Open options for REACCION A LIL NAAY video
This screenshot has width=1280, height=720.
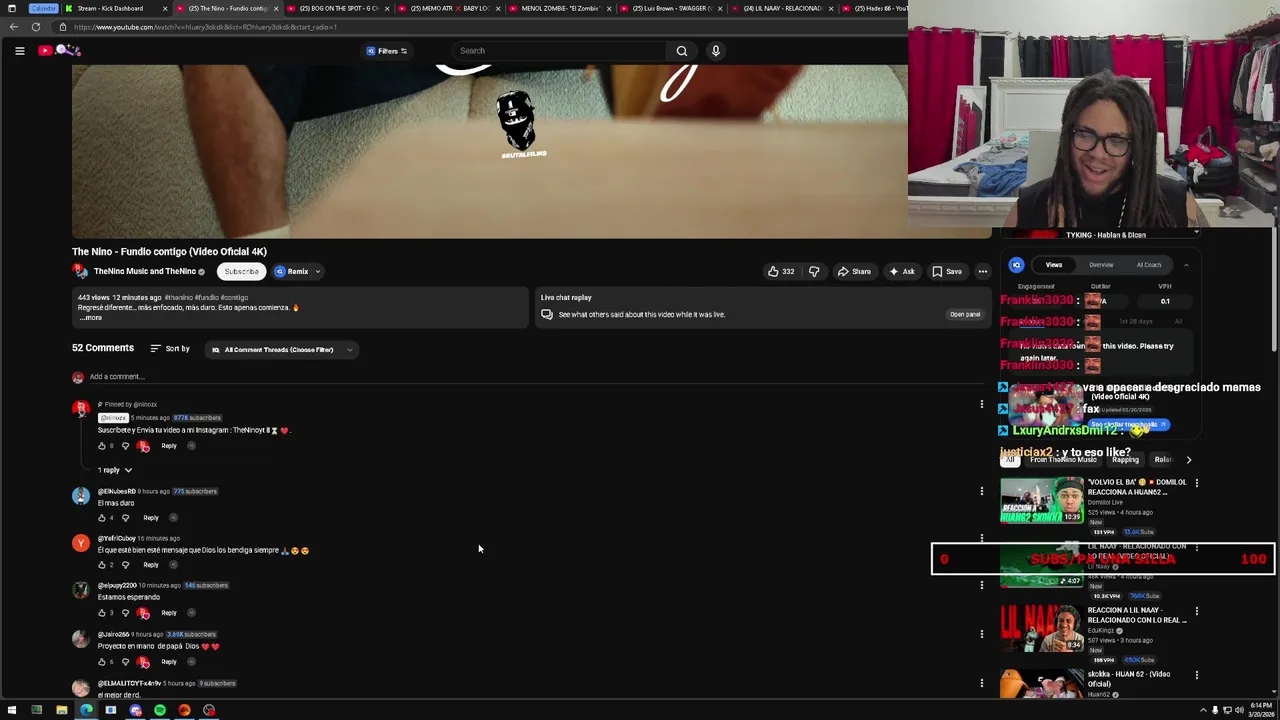(x=1196, y=611)
